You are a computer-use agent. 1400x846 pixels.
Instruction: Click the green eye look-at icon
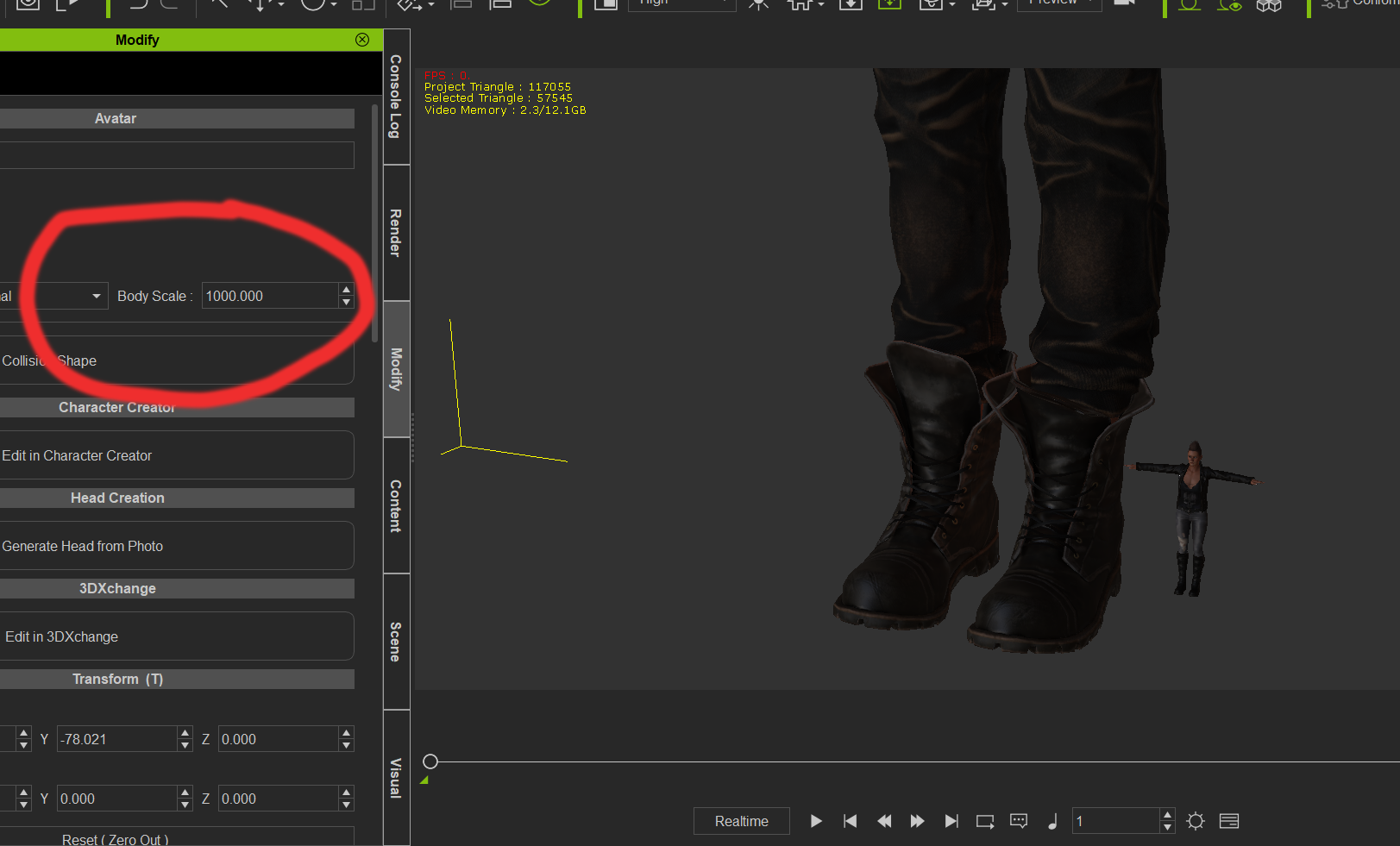[1229, 4]
